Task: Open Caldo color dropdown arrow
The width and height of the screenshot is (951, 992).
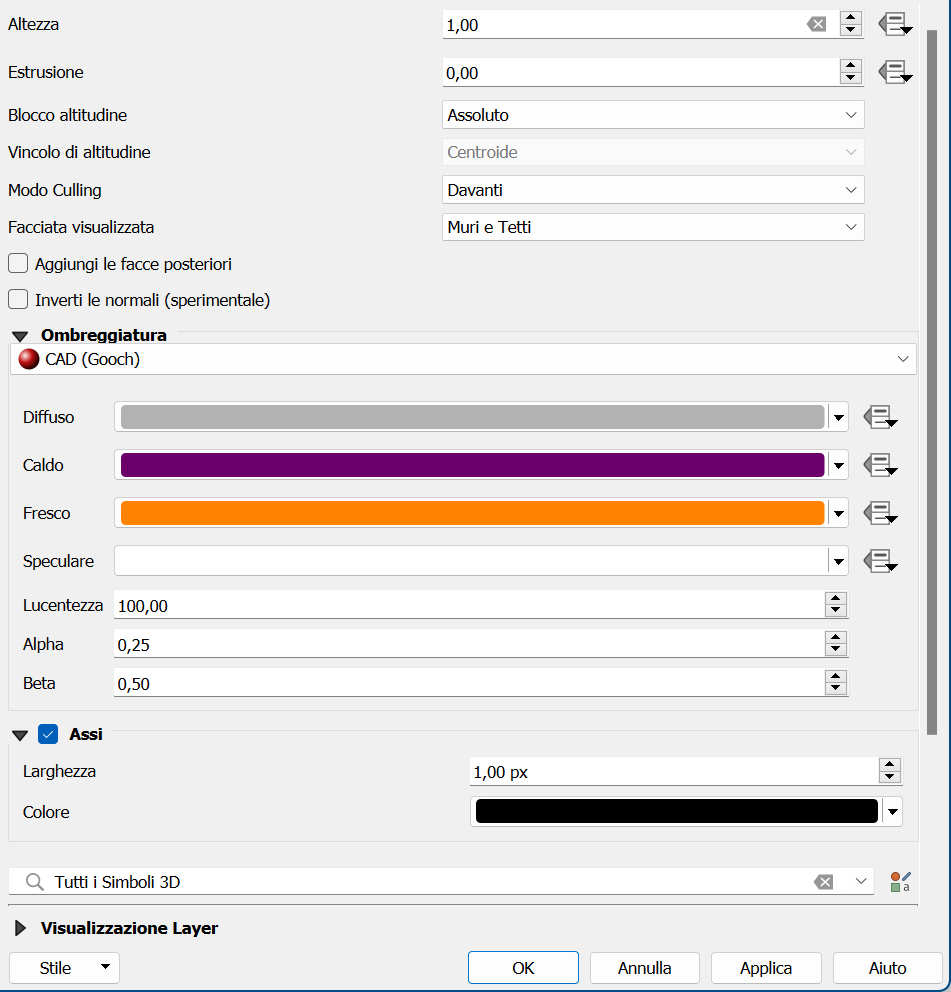Action: click(x=839, y=466)
